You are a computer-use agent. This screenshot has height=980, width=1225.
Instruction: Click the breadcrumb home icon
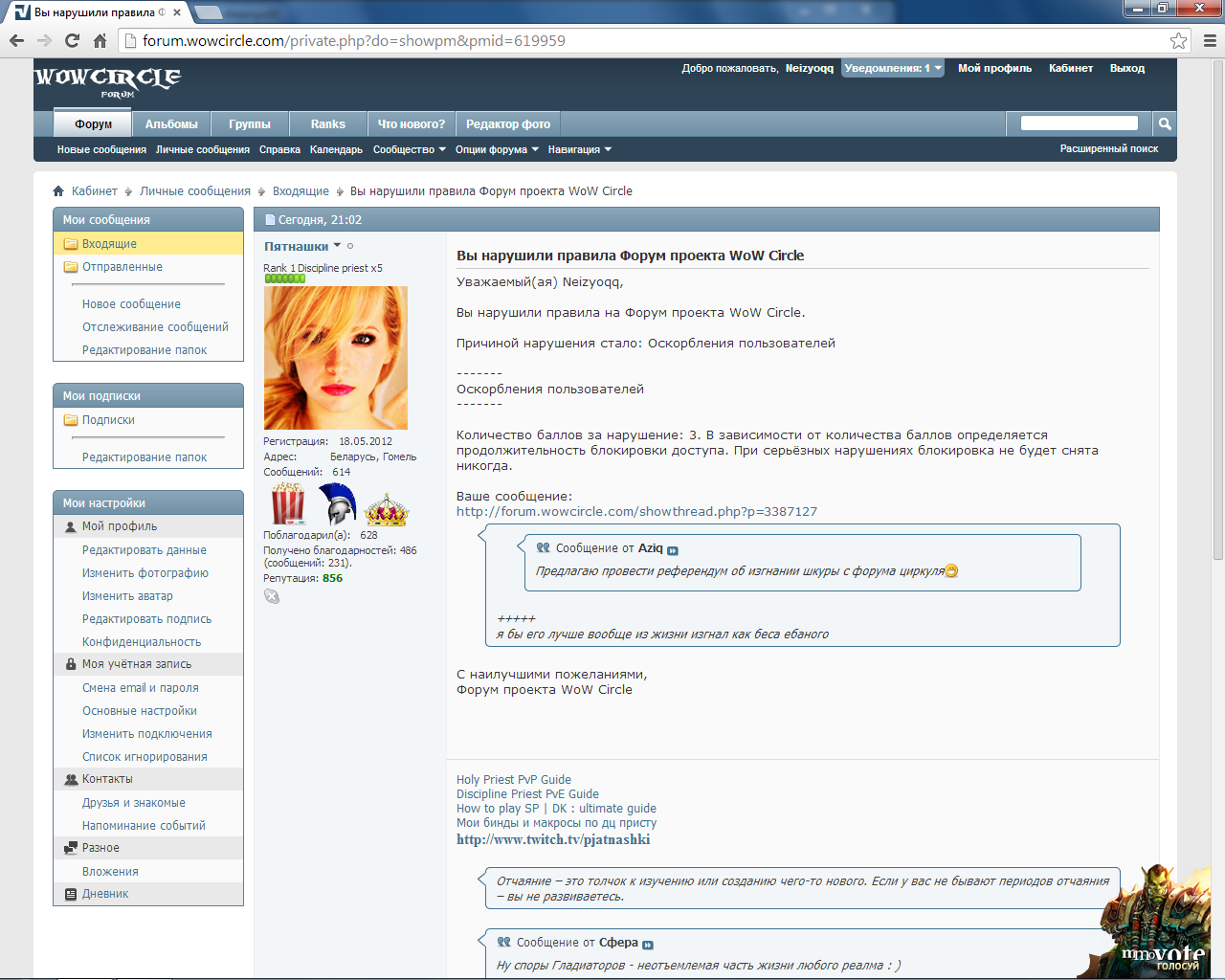coord(58,191)
